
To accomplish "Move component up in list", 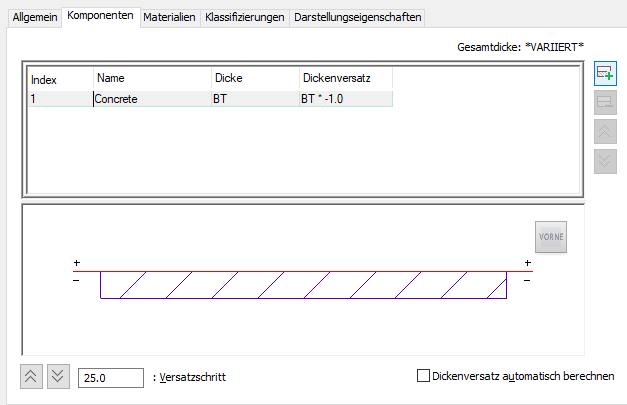I will (x=605, y=132).
